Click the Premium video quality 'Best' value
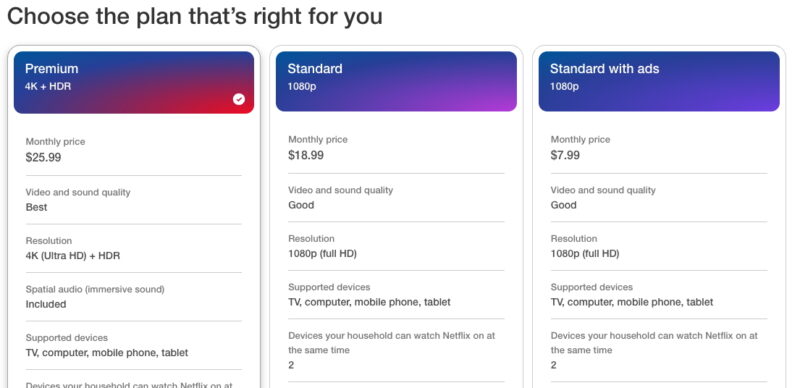 pyautogui.click(x=36, y=207)
